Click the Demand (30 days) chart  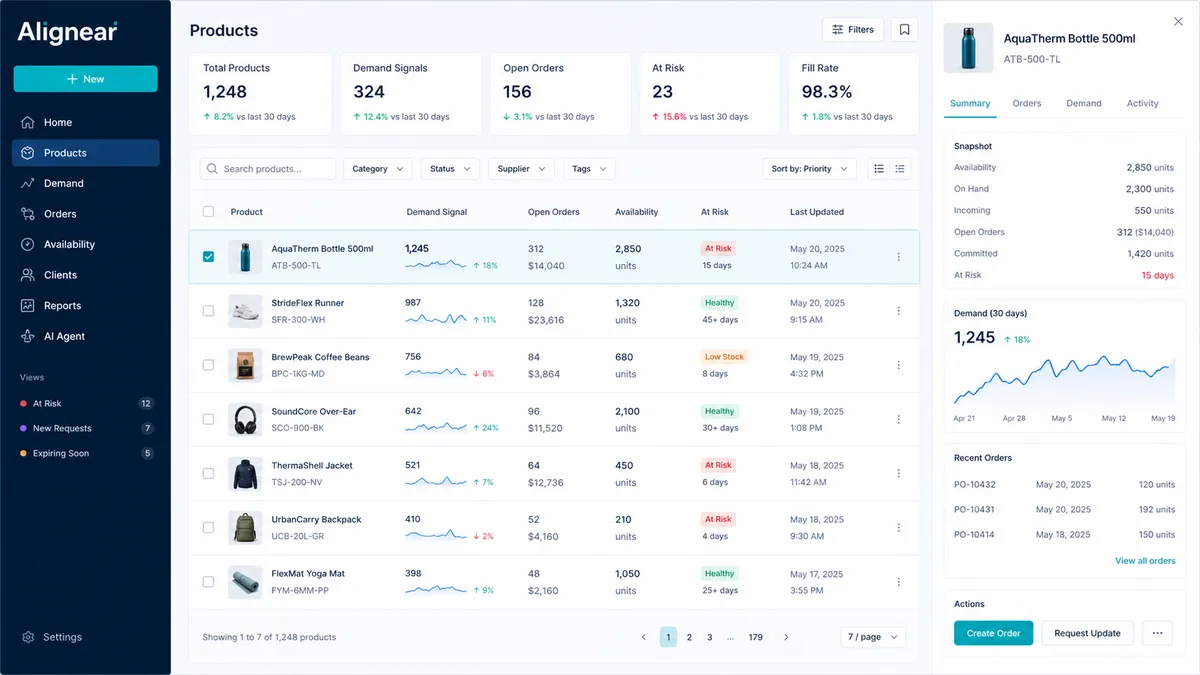coord(1064,379)
